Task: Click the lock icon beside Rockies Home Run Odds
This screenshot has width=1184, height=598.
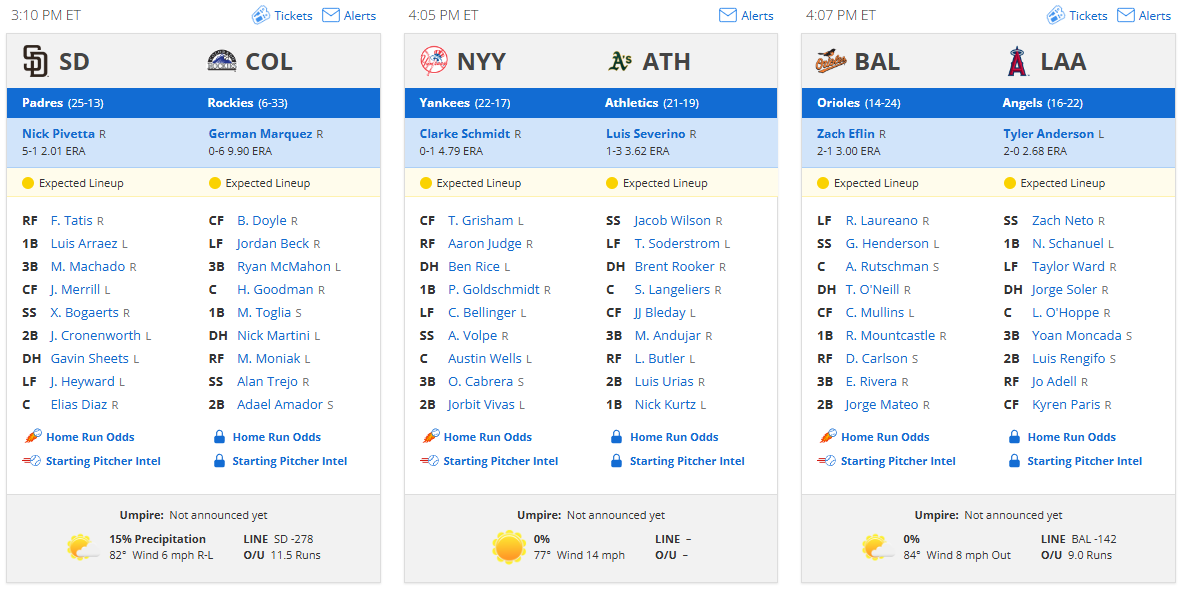Action: (219, 436)
